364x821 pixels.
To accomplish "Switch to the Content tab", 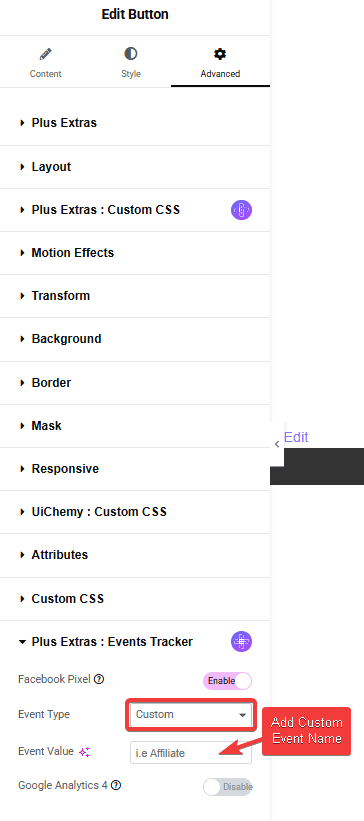I will click(46, 62).
